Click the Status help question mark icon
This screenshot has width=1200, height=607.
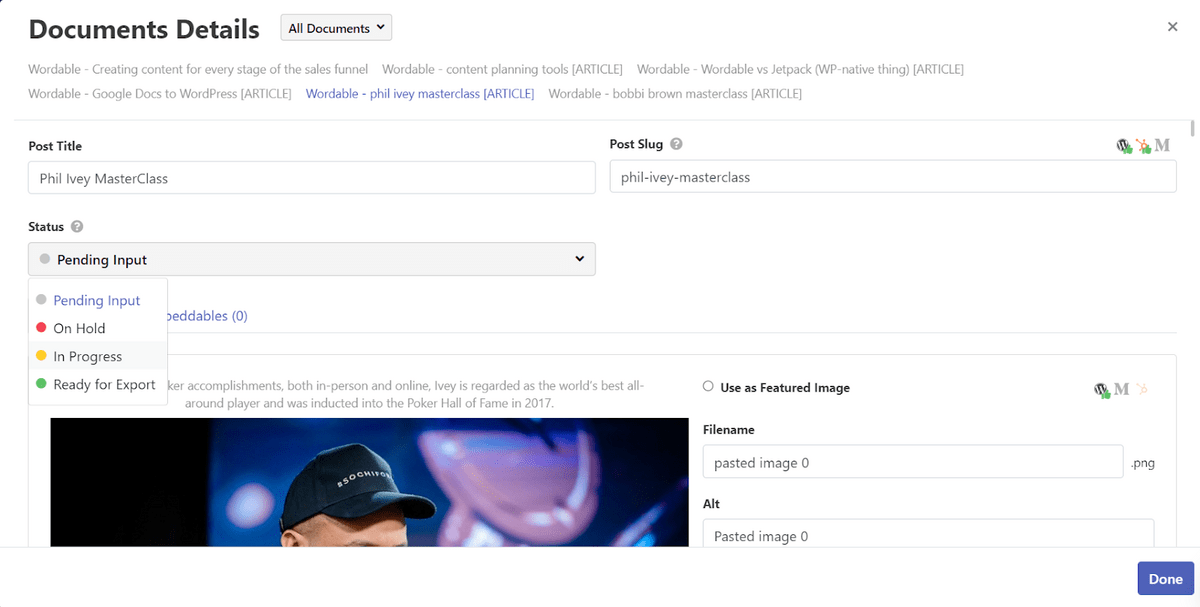pyautogui.click(x=76, y=226)
